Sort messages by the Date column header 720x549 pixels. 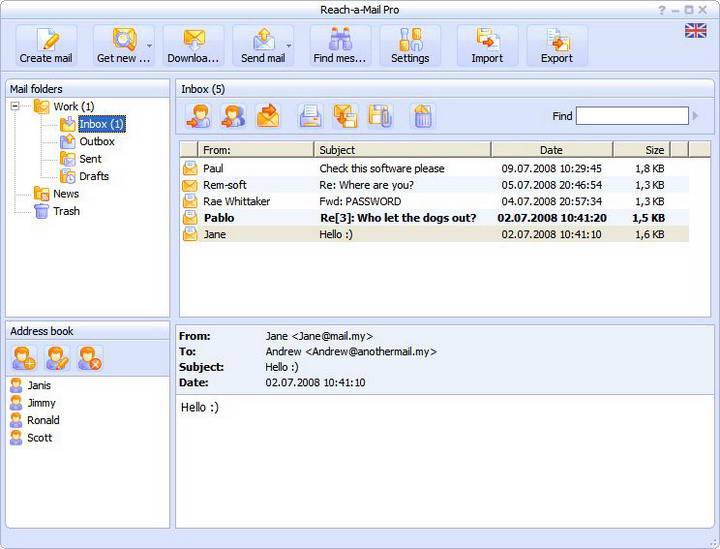click(x=552, y=150)
